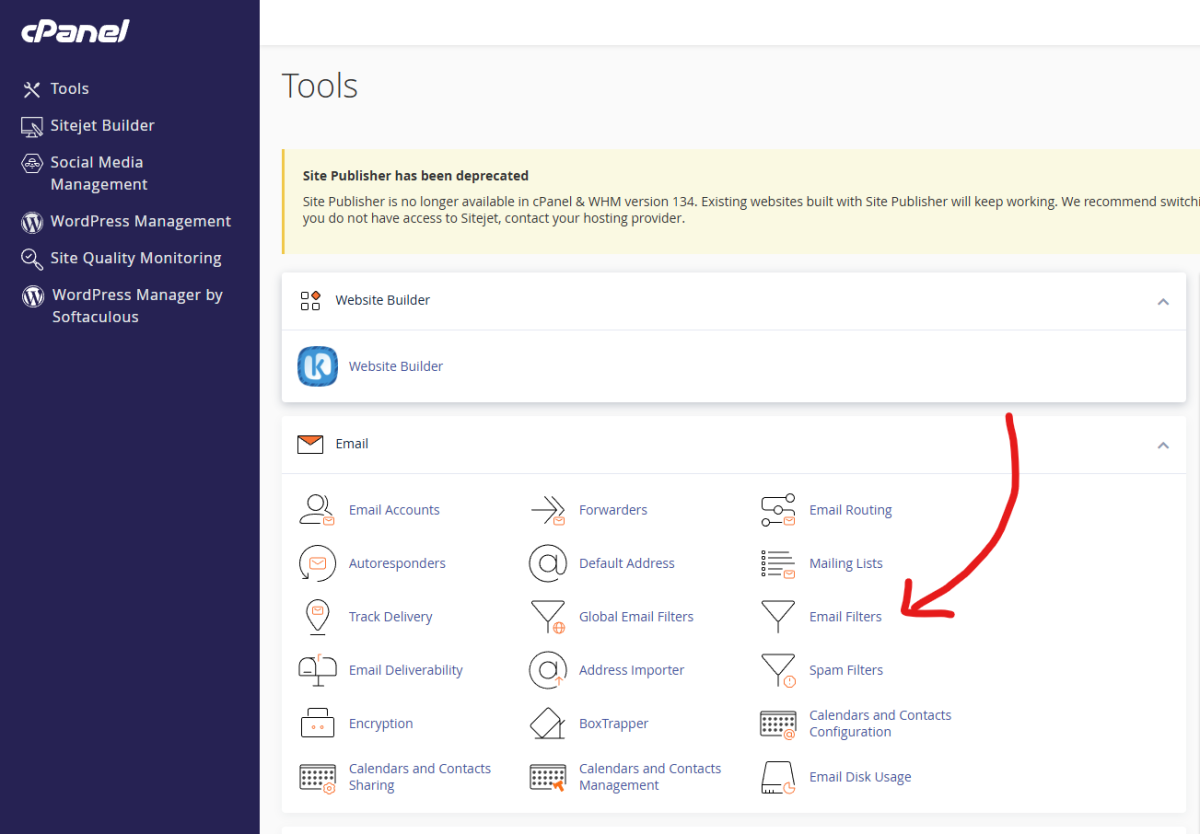1200x834 pixels.
Task: Open the BoxTrapper icon
Action: pyautogui.click(x=548, y=724)
